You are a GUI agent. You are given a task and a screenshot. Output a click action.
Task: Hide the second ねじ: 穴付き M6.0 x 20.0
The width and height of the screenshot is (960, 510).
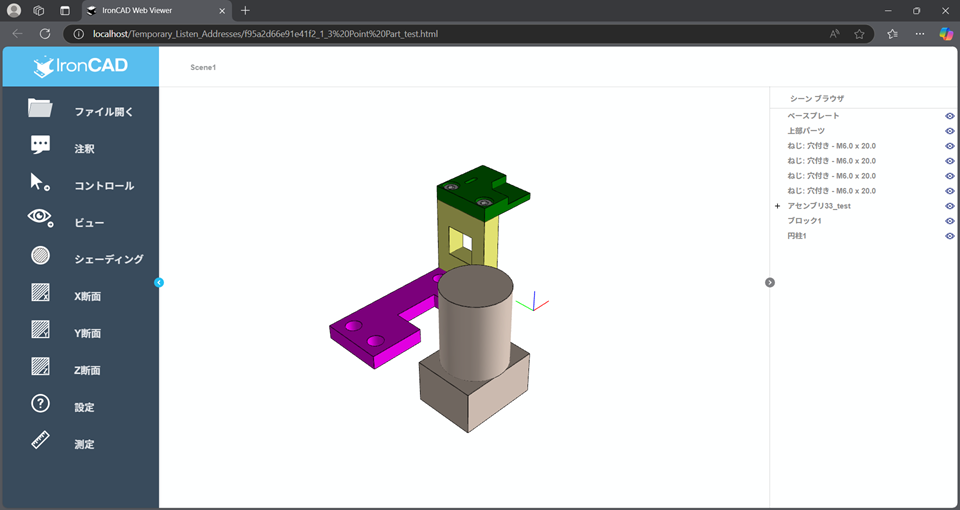coord(950,161)
